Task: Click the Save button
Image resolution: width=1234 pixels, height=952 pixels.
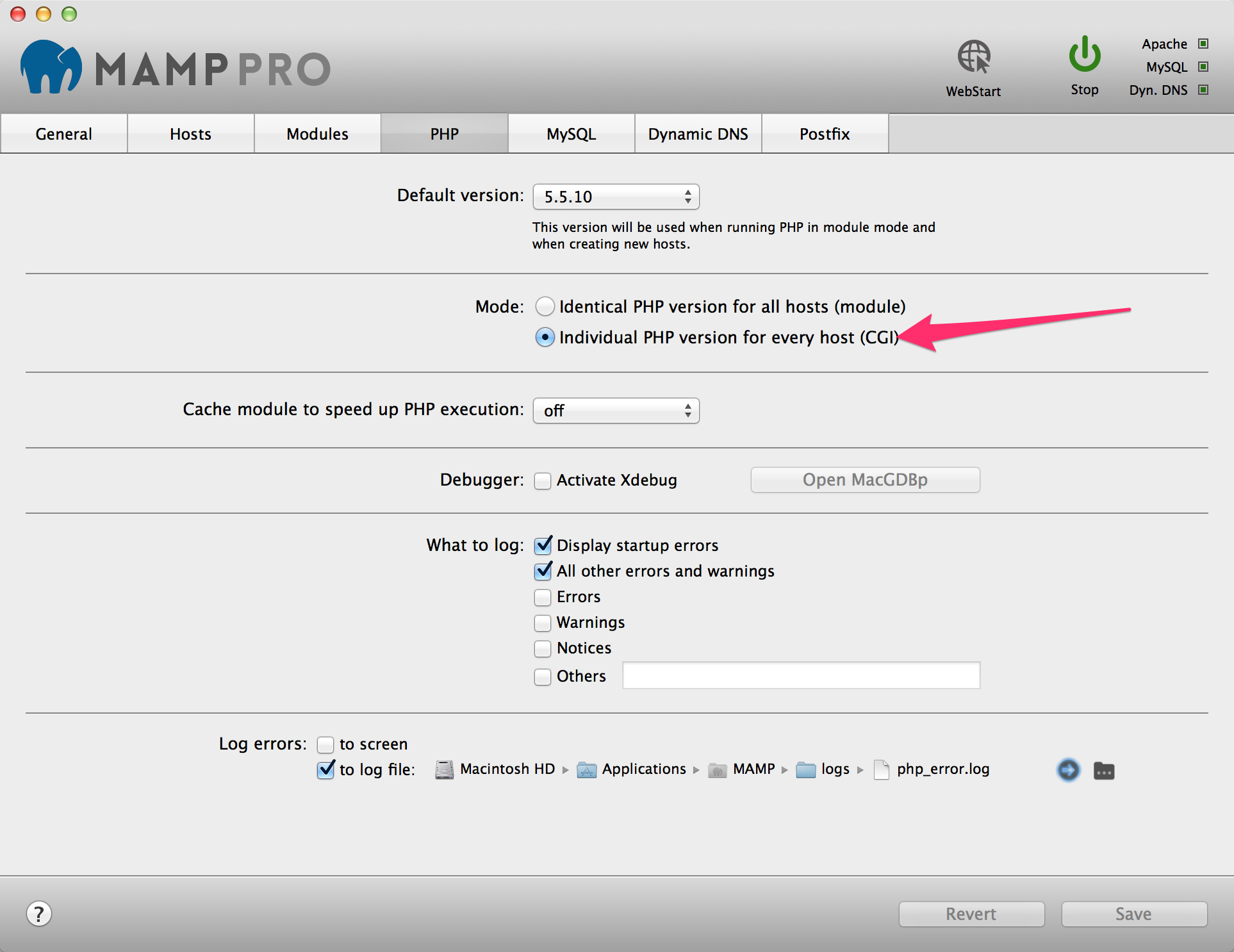Action: (1134, 914)
